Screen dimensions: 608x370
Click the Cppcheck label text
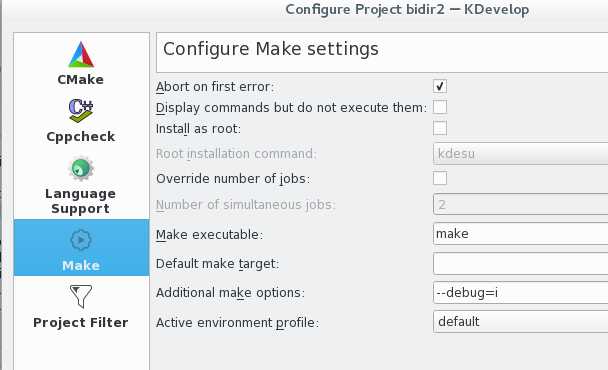tap(81, 137)
